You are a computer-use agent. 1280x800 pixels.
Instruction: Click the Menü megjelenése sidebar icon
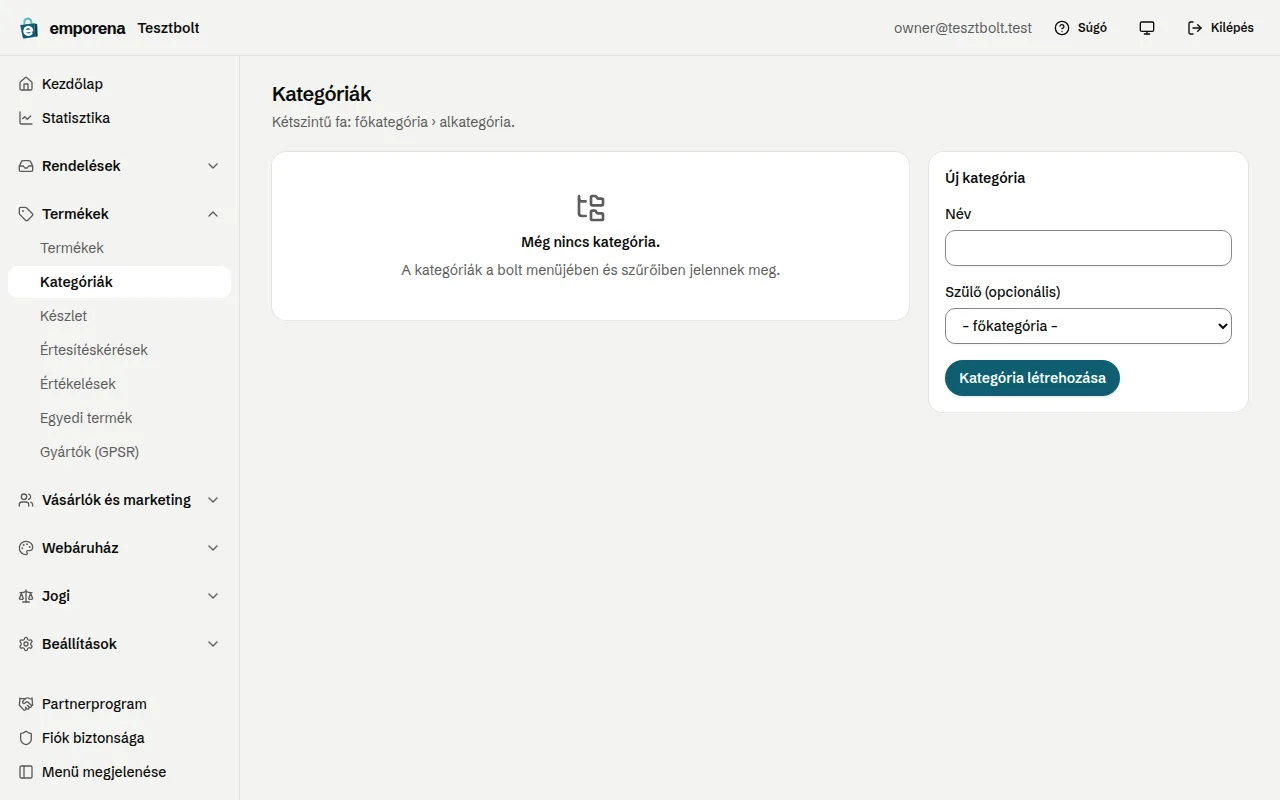coord(26,772)
